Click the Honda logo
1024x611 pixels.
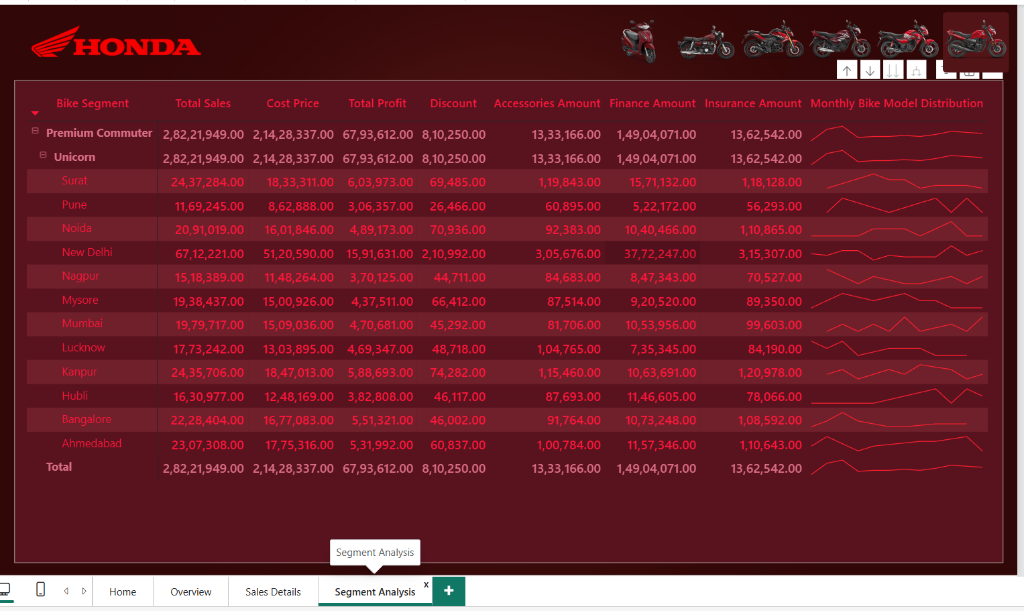(x=116, y=42)
